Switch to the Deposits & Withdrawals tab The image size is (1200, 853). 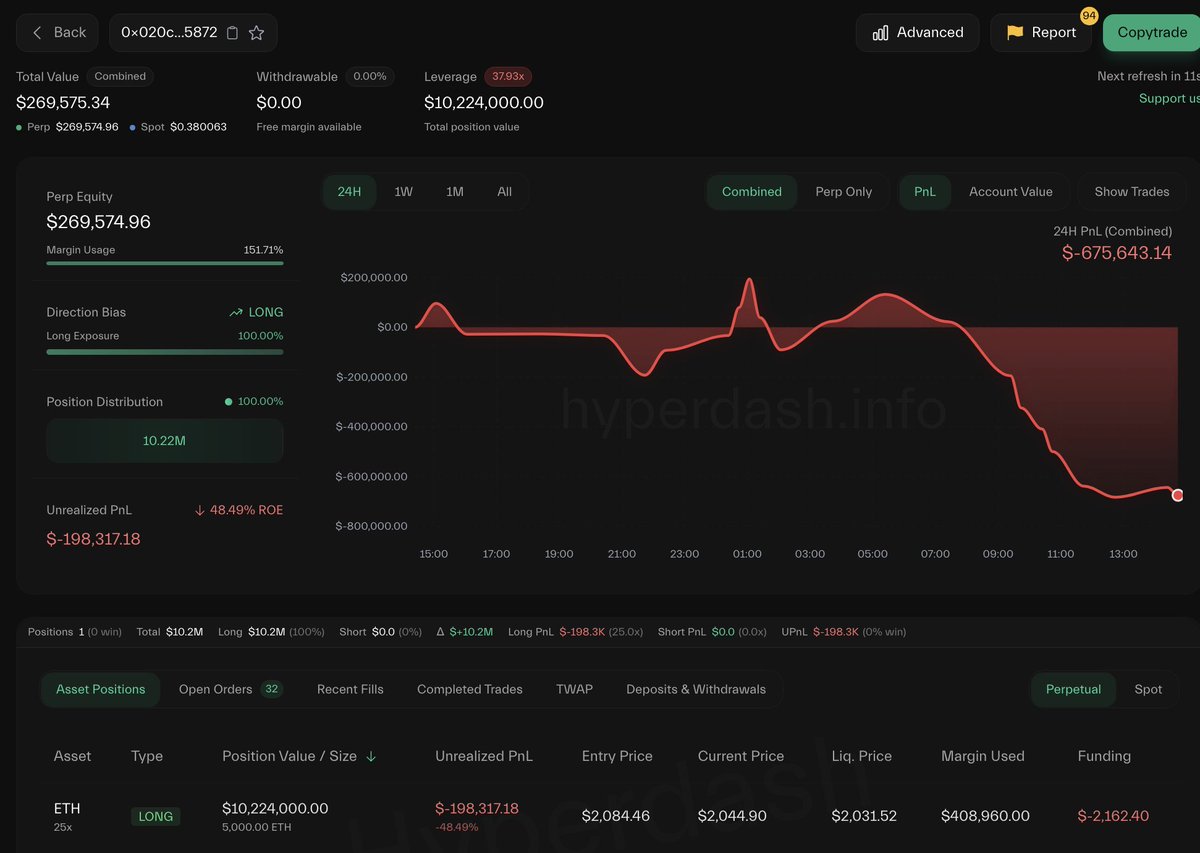(696, 689)
